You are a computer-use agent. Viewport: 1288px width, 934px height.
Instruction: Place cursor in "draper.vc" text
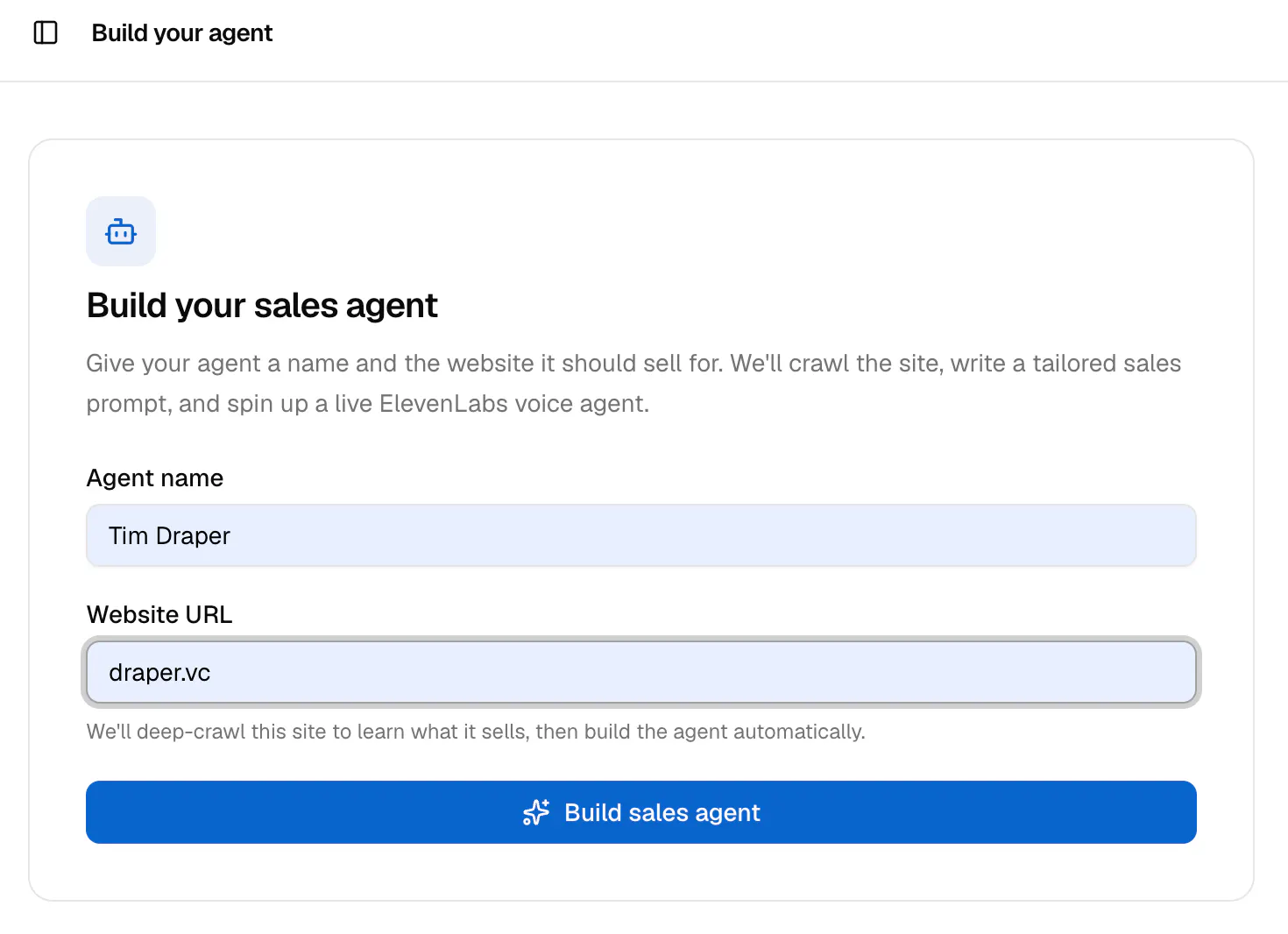(x=159, y=673)
